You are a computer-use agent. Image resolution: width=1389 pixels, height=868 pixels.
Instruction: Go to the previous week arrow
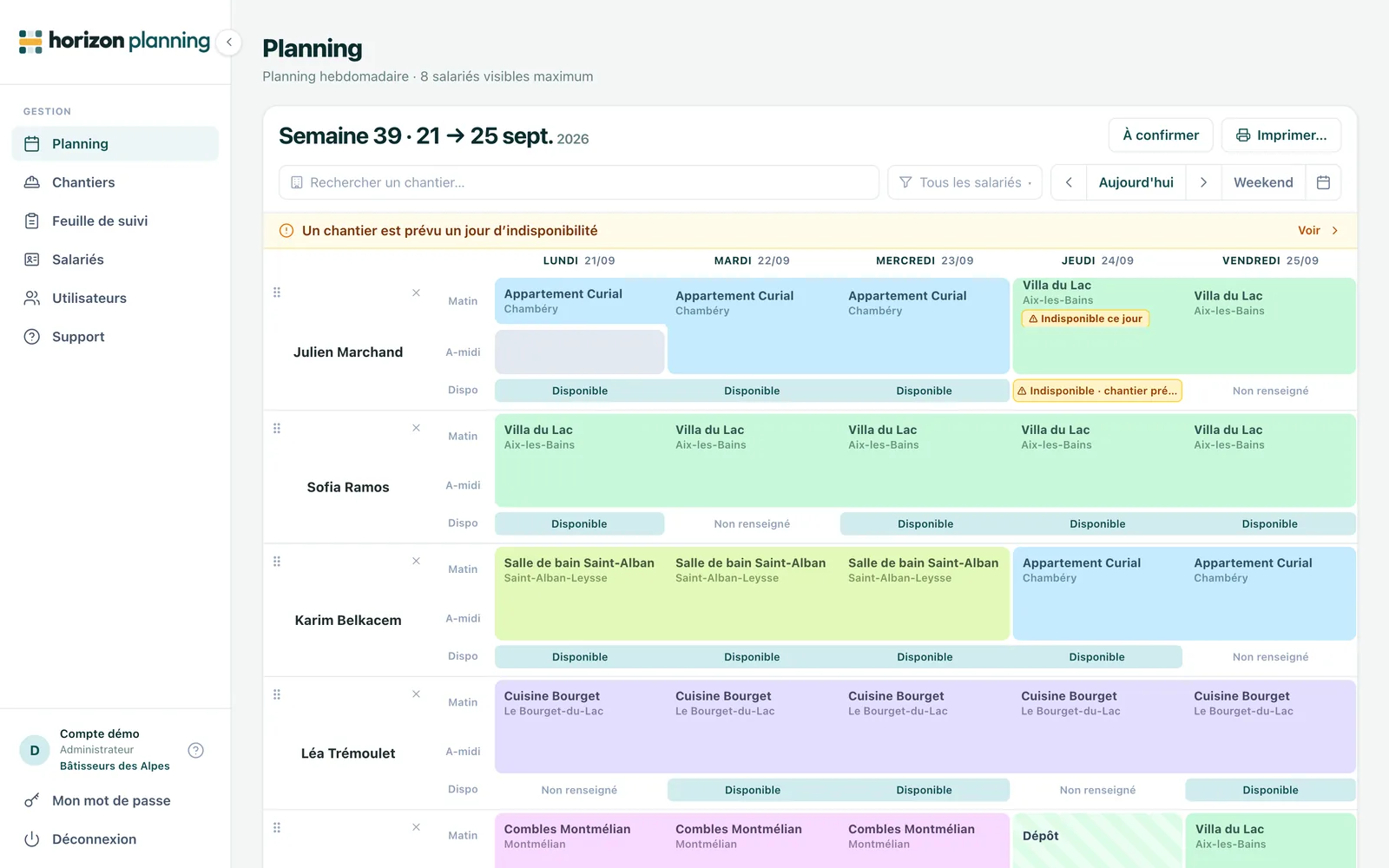tap(1069, 182)
